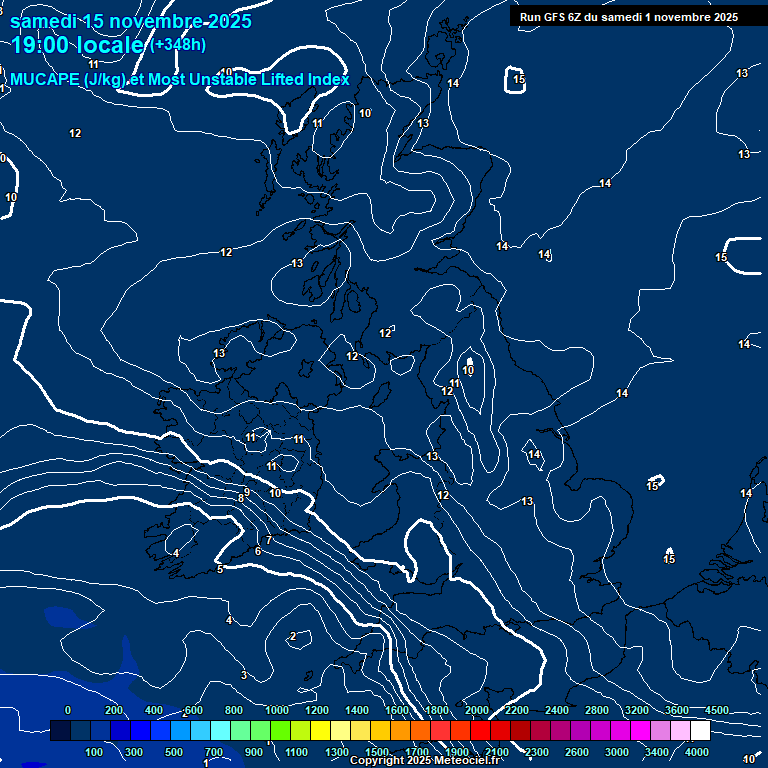Click the '(+348h)' forecast offset
The width and height of the screenshot is (768, 768).
(178, 44)
